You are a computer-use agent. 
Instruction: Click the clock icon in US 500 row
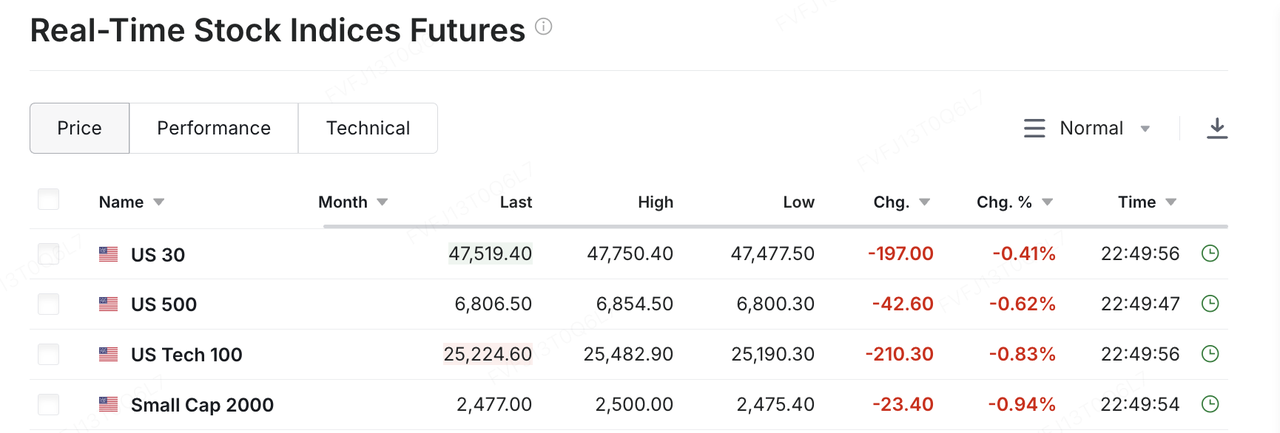[1210, 304]
